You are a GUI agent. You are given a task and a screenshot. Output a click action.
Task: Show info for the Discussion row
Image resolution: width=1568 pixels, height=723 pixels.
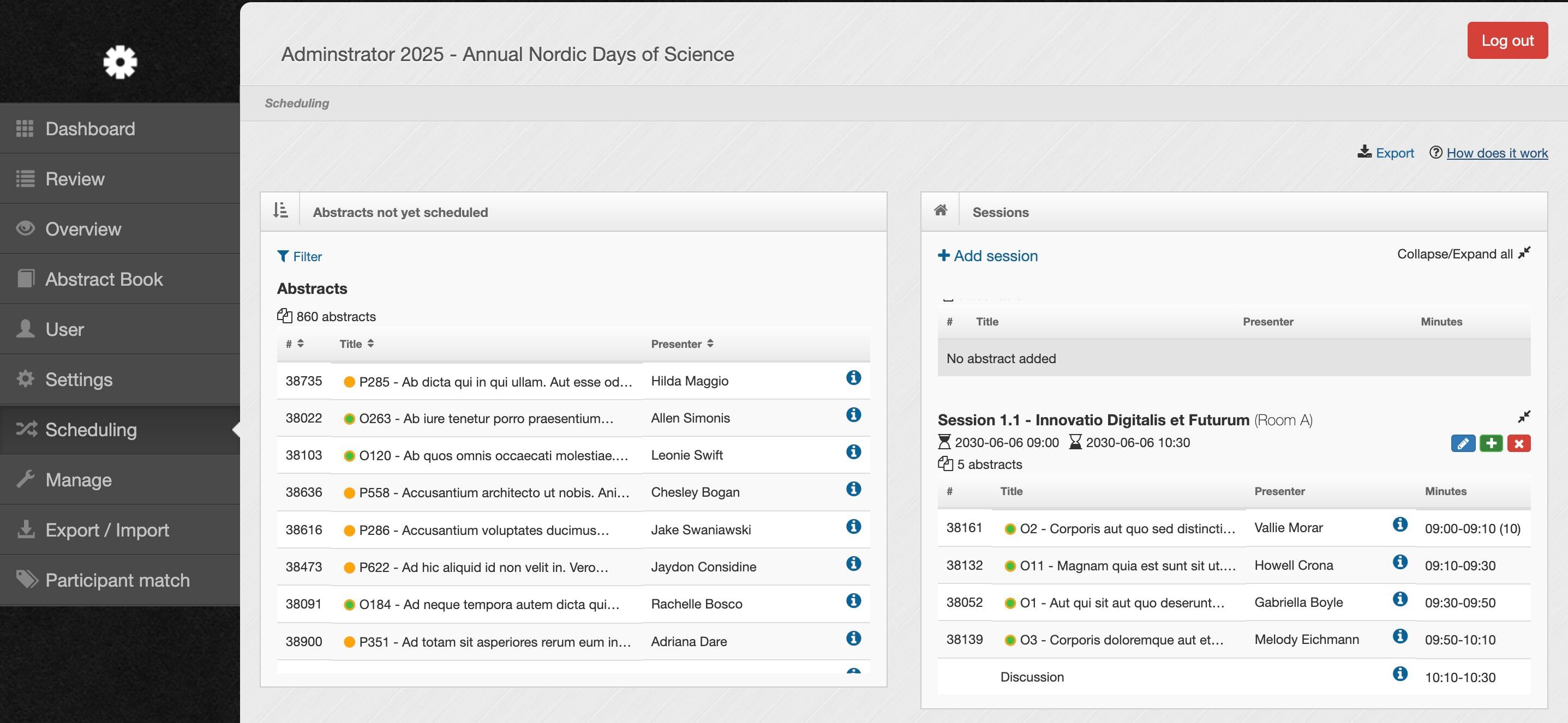tap(1399, 674)
